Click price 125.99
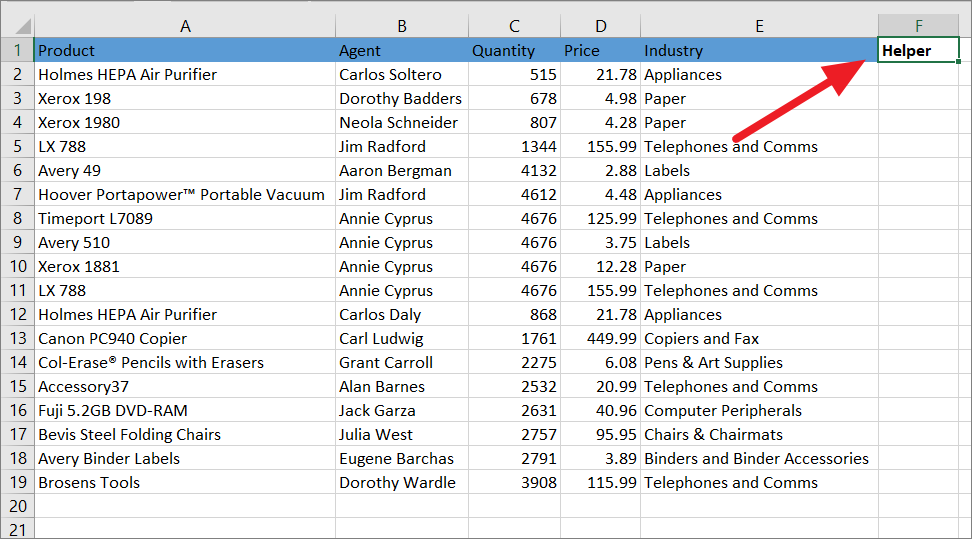972x539 pixels. click(601, 218)
